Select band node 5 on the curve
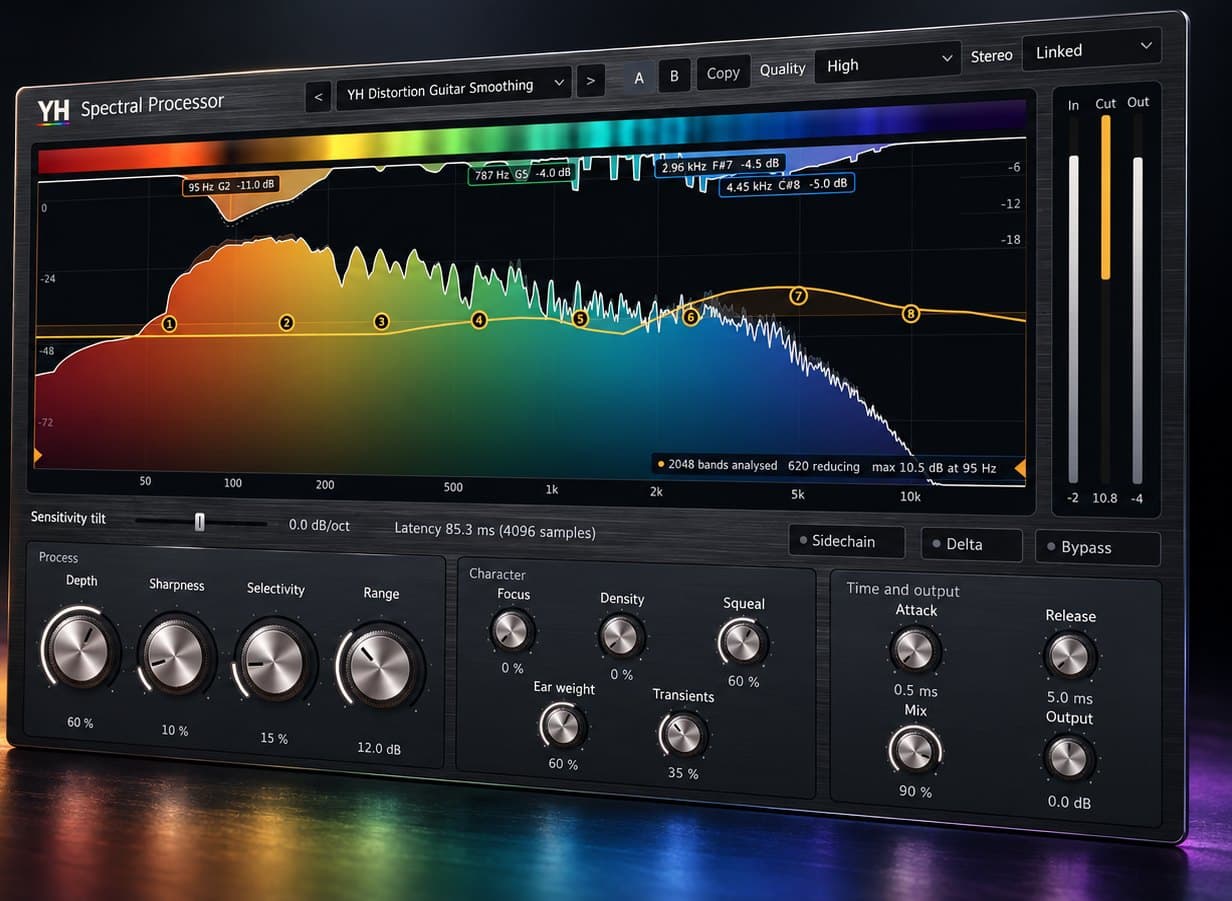 point(580,319)
